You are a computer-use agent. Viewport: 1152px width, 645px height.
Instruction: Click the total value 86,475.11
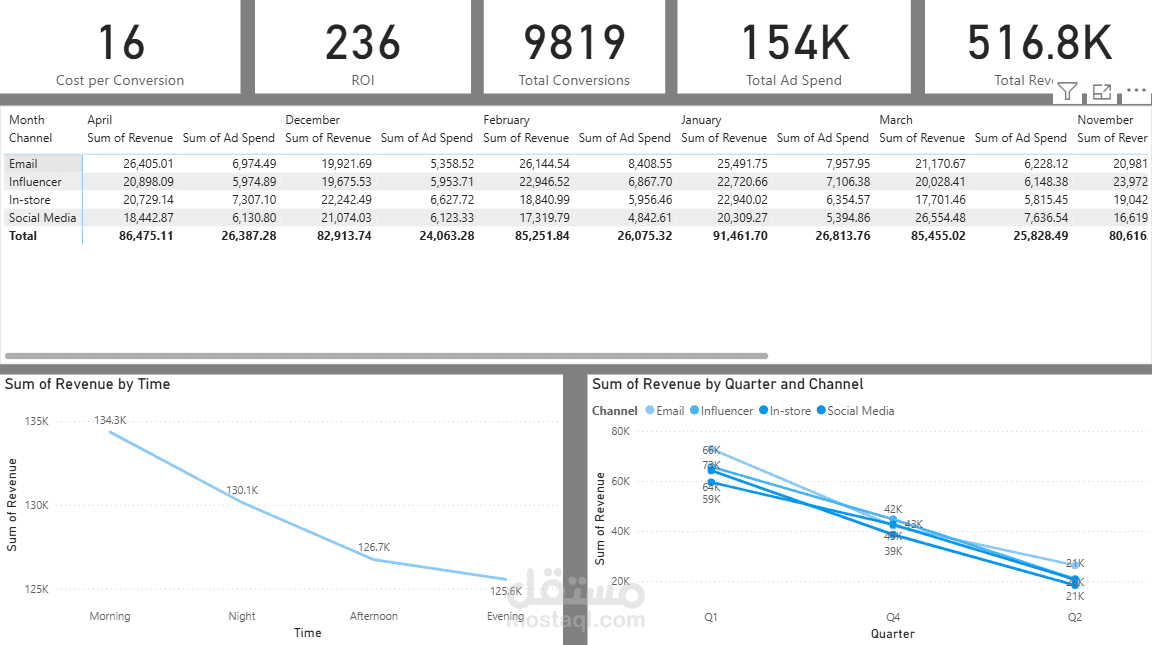[146, 236]
